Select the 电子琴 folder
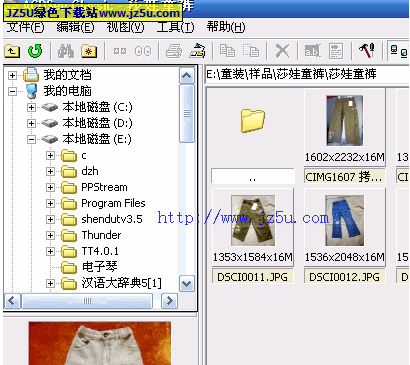410x365 pixels. [99, 267]
